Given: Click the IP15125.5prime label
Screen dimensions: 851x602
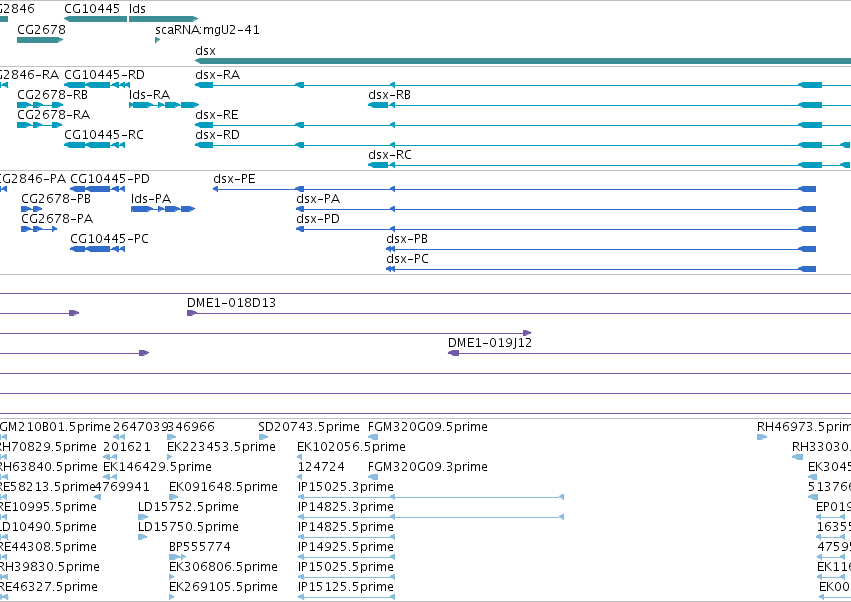Looking at the screenshot, I should [x=346, y=587].
